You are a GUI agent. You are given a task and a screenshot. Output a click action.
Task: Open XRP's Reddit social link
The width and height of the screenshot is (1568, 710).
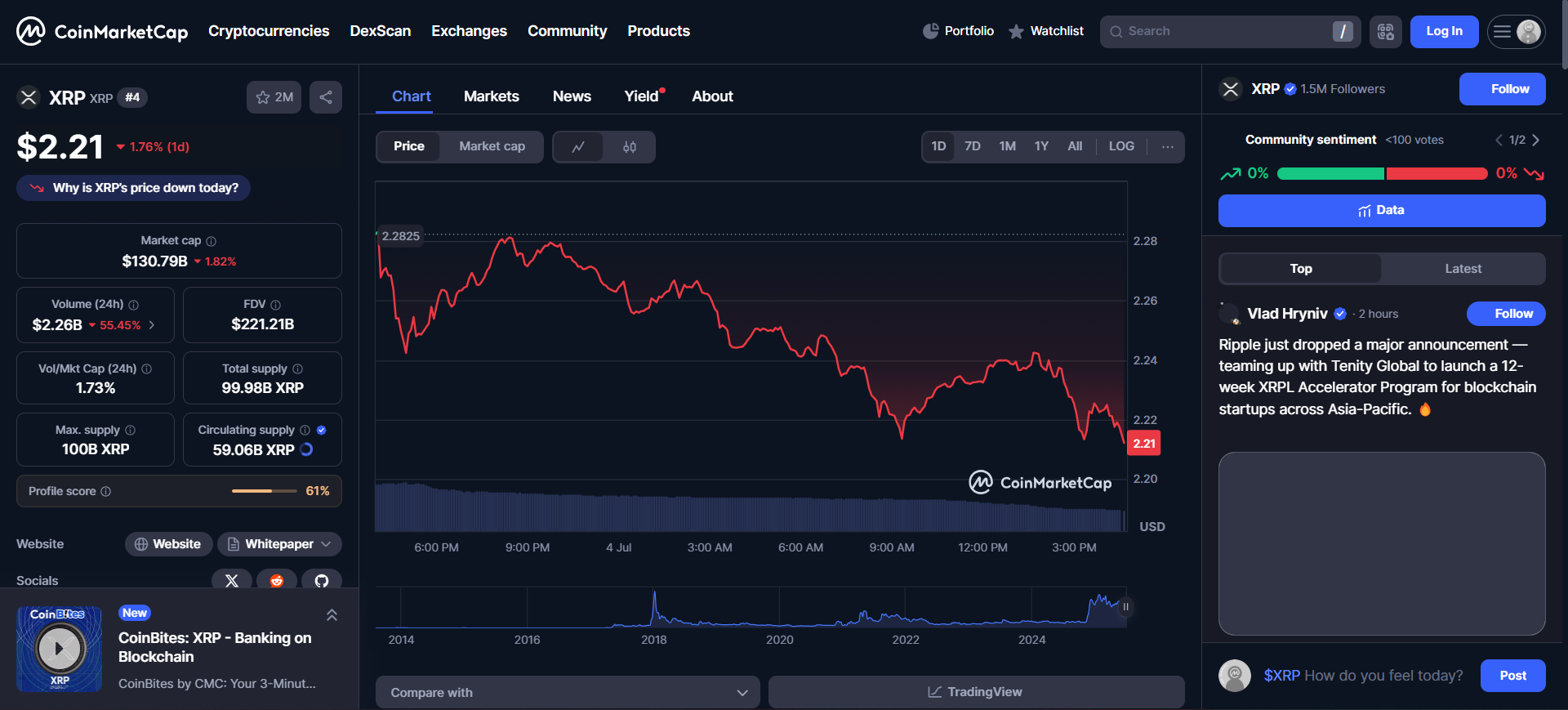tap(277, 580)
